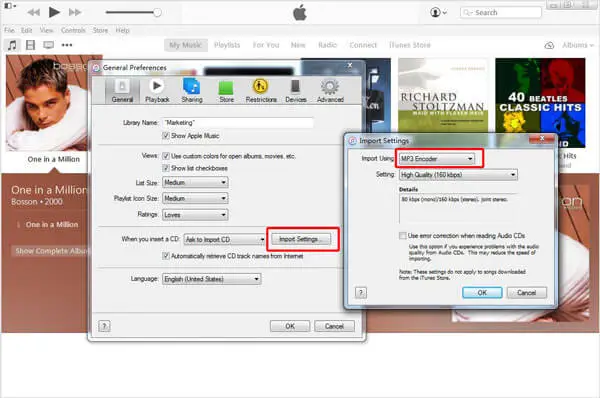Confirm with OK in Import Settings dialog
This screenshot has height=398, width=600.
tap(482, 293)
